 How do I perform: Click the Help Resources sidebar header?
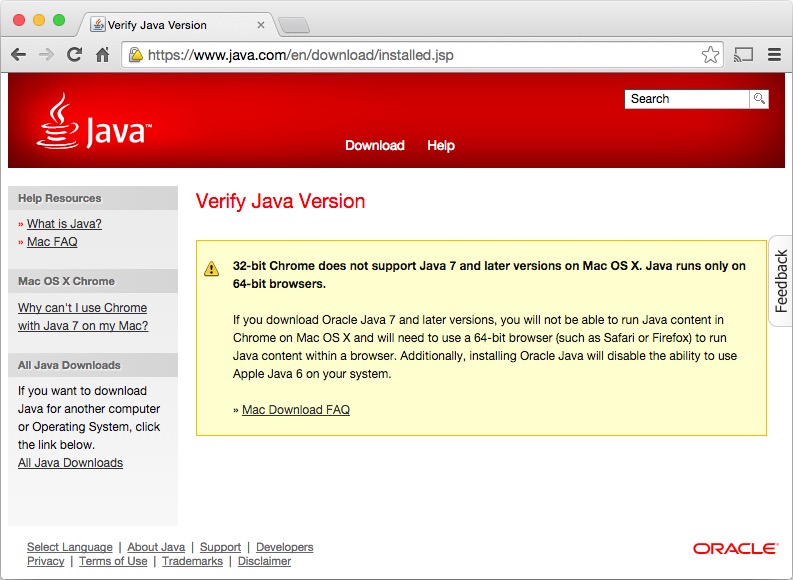coord(93,198)
